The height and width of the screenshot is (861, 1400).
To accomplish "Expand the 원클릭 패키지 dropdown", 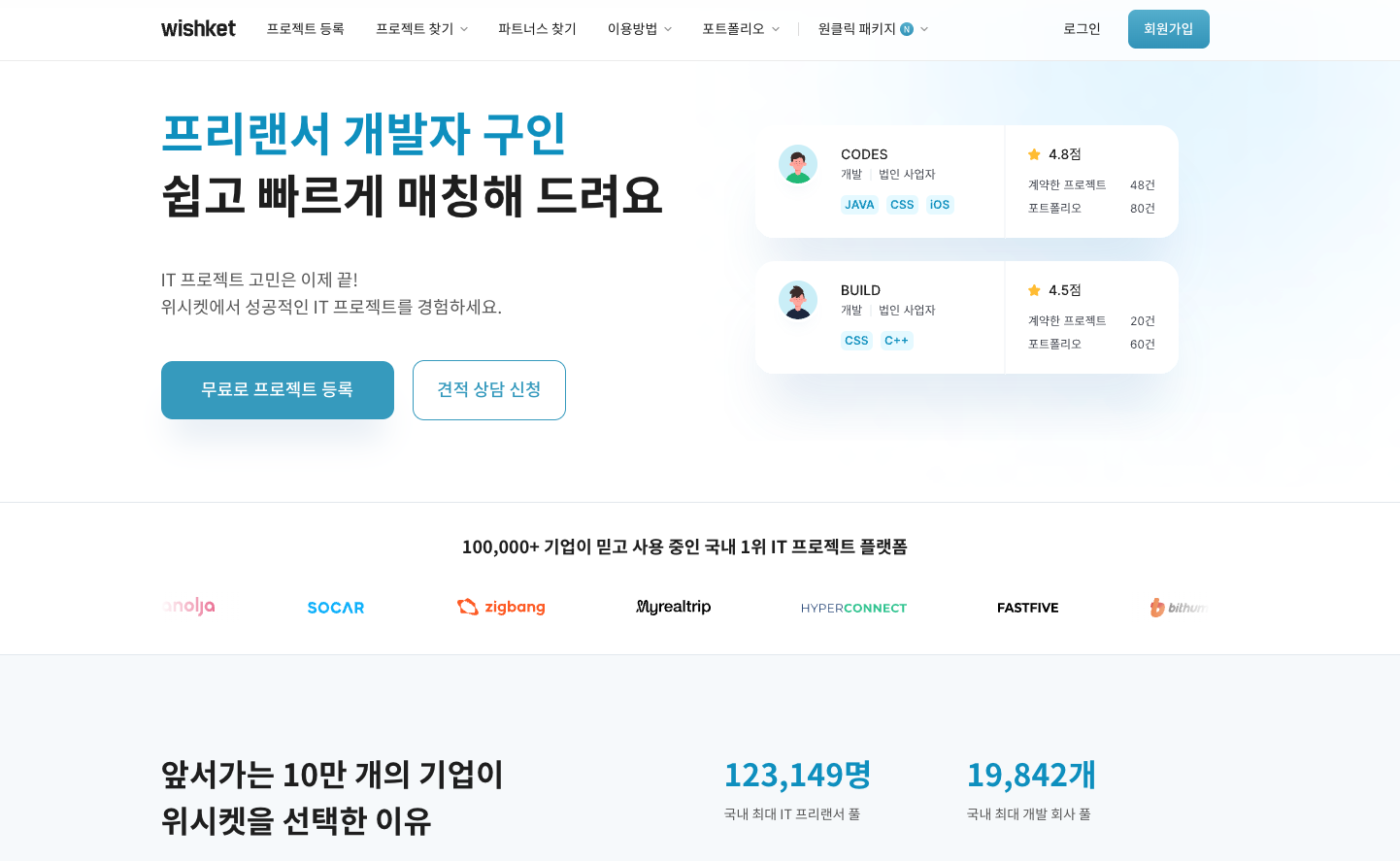I will pos(870,29).
